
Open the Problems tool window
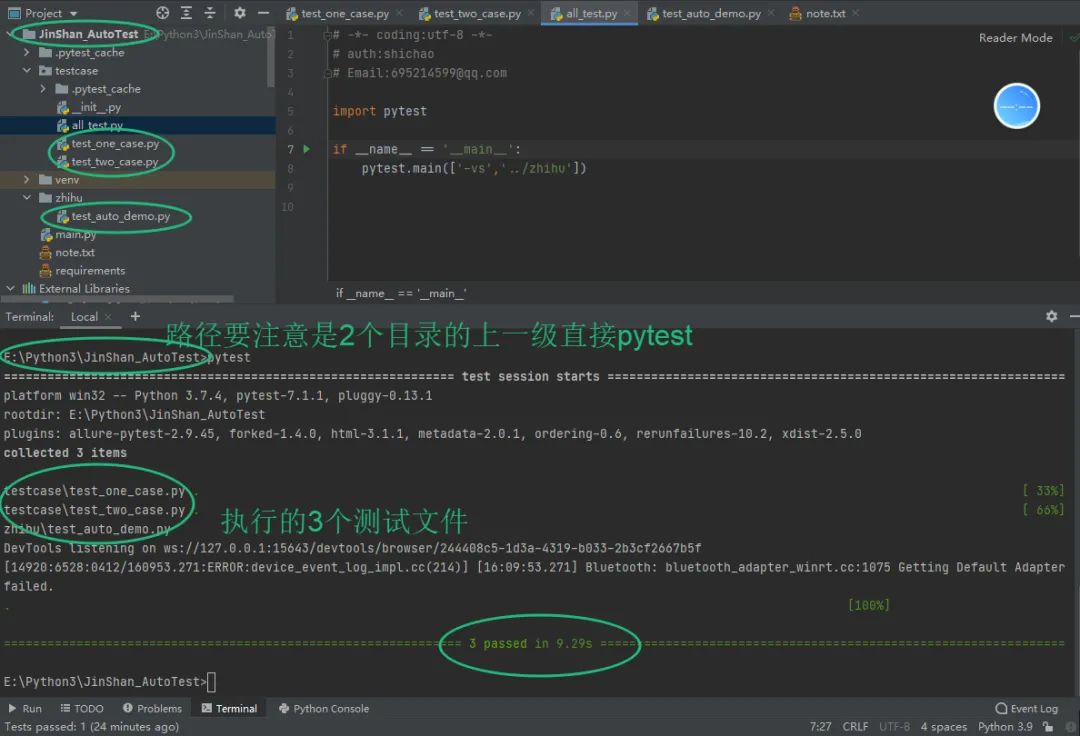tap(152, 708)
